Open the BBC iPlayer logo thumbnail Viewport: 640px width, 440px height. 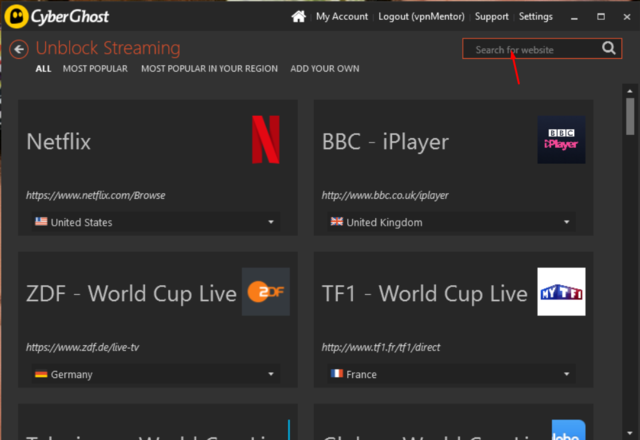[x=561, y=140]
